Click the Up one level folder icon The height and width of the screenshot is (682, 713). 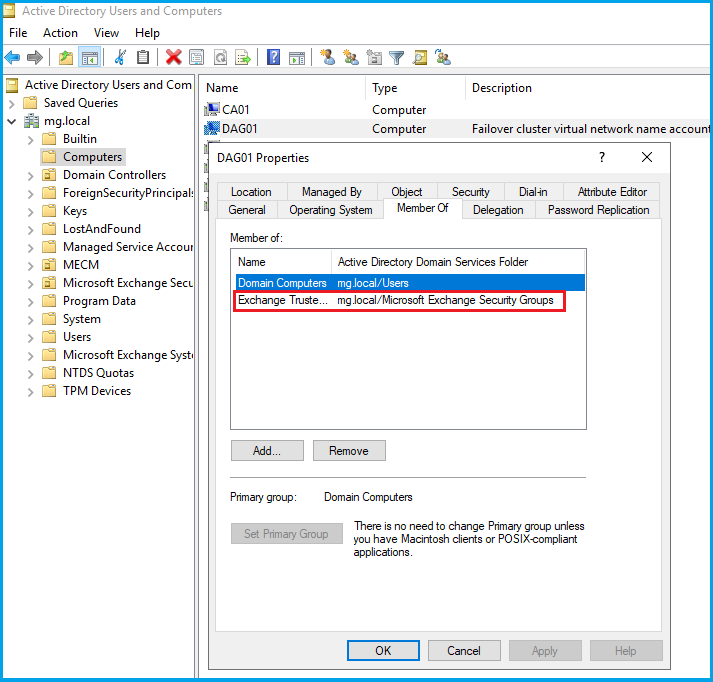(66, 58)
